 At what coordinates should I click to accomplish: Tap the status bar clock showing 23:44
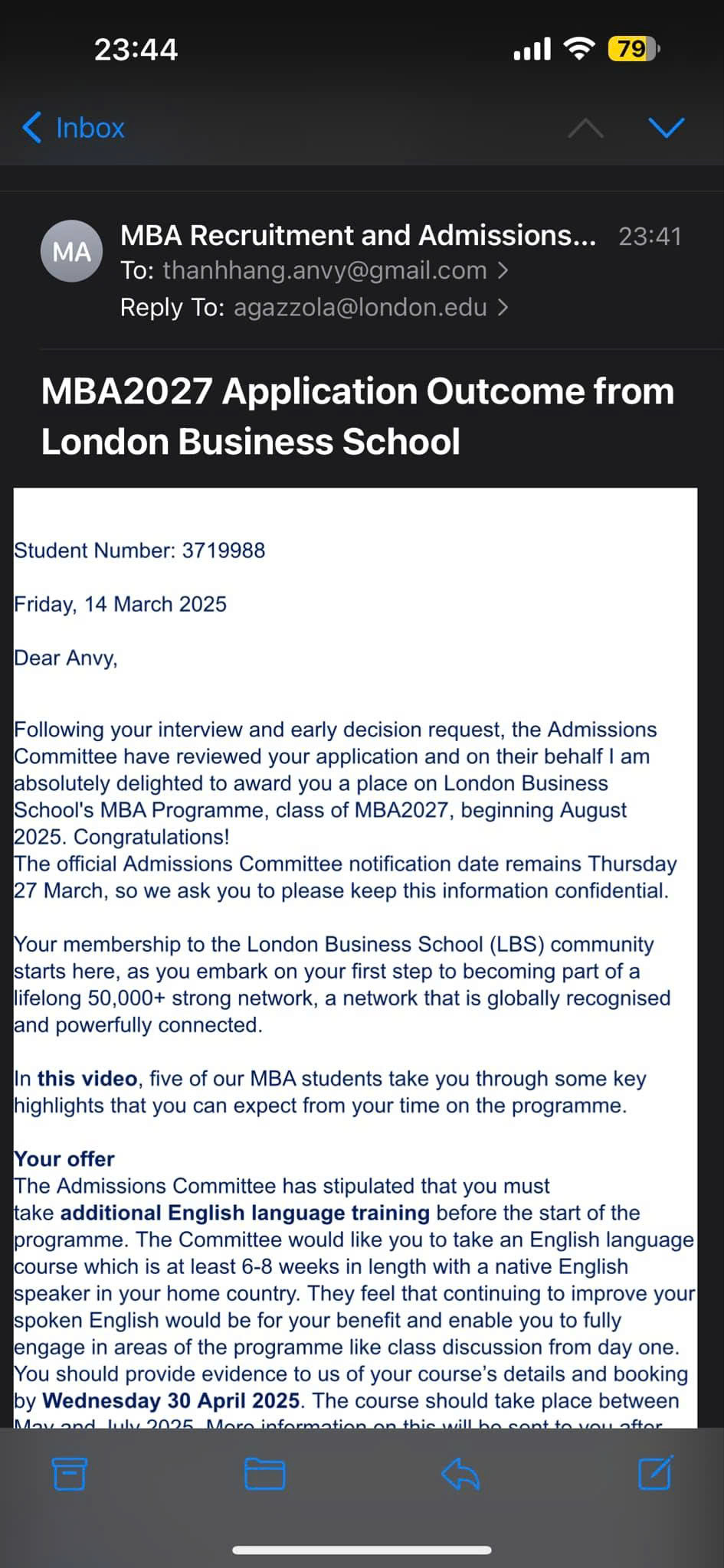coord(136,50)
